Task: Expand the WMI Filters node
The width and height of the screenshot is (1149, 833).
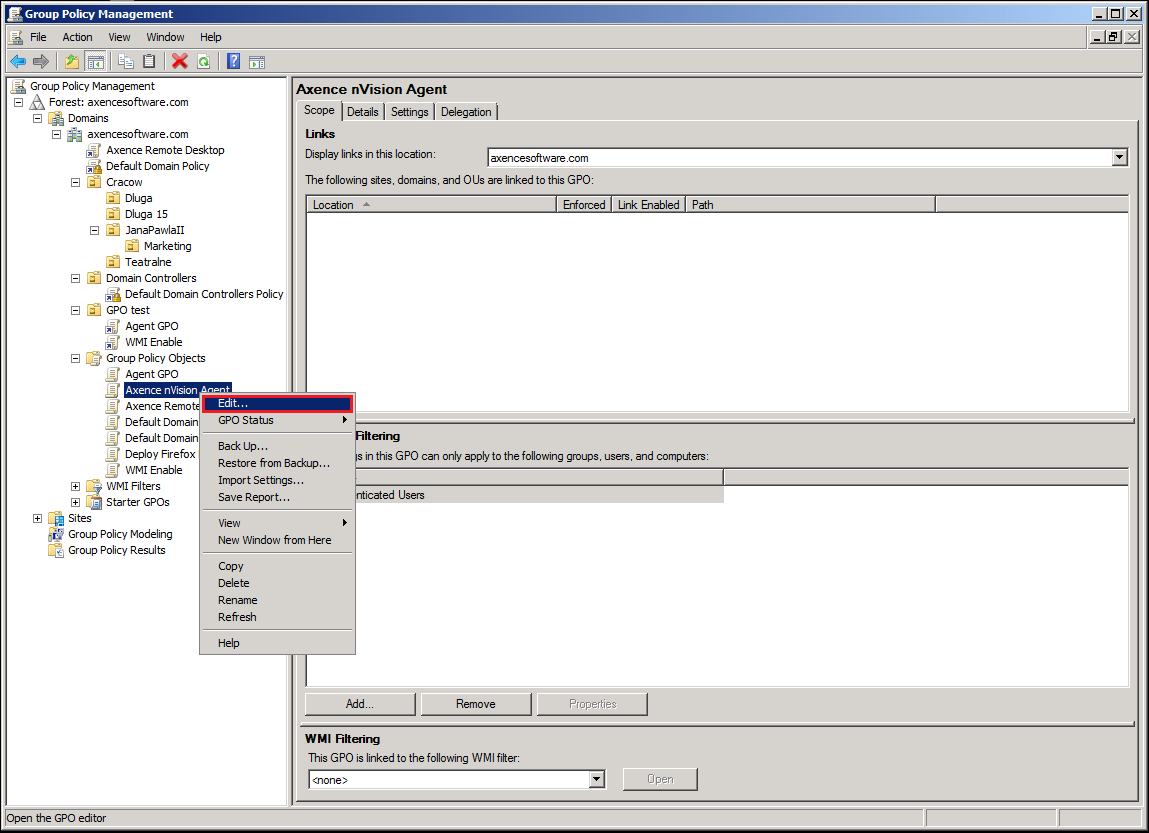Action: [x=76, y=486]
